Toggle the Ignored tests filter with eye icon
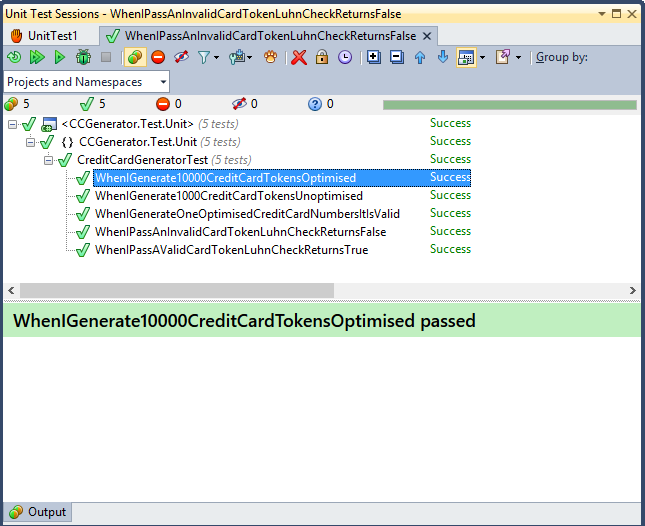This screenshot has width=645, height=526. click(243, 104)
